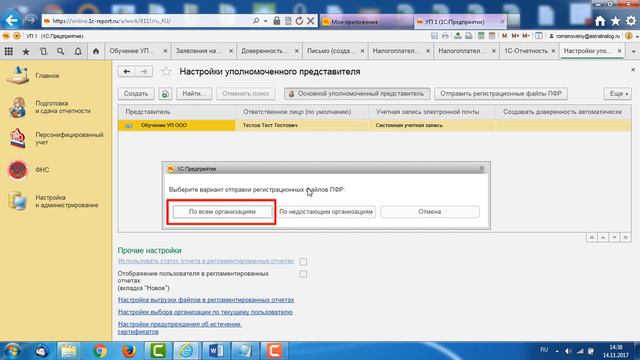Image resolution: width=640 pixels, height=360 pixels.
Task: Switch to Заявления на tab
Action: tap(198, 51)
